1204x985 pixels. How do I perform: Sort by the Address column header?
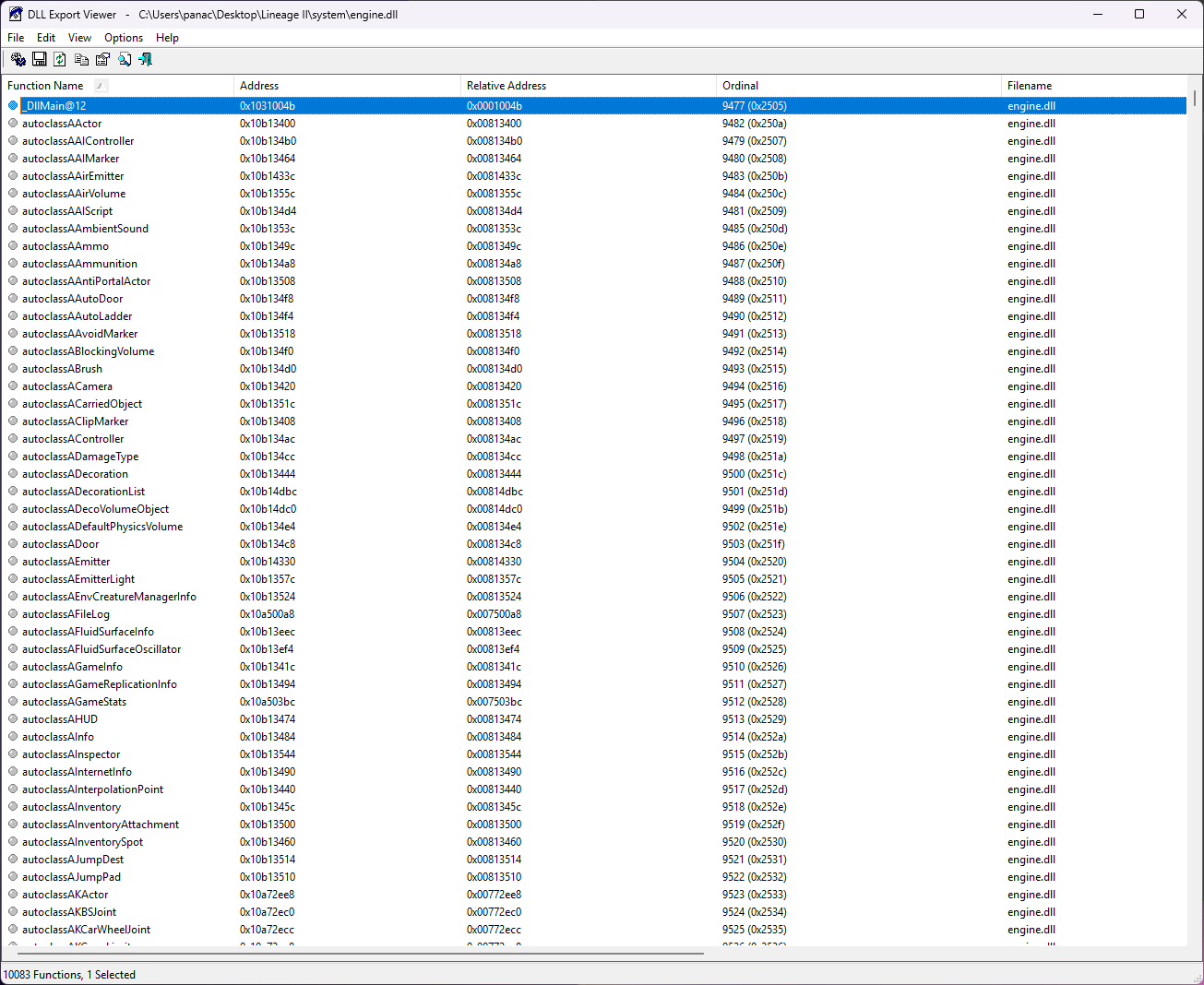point(347,86)
